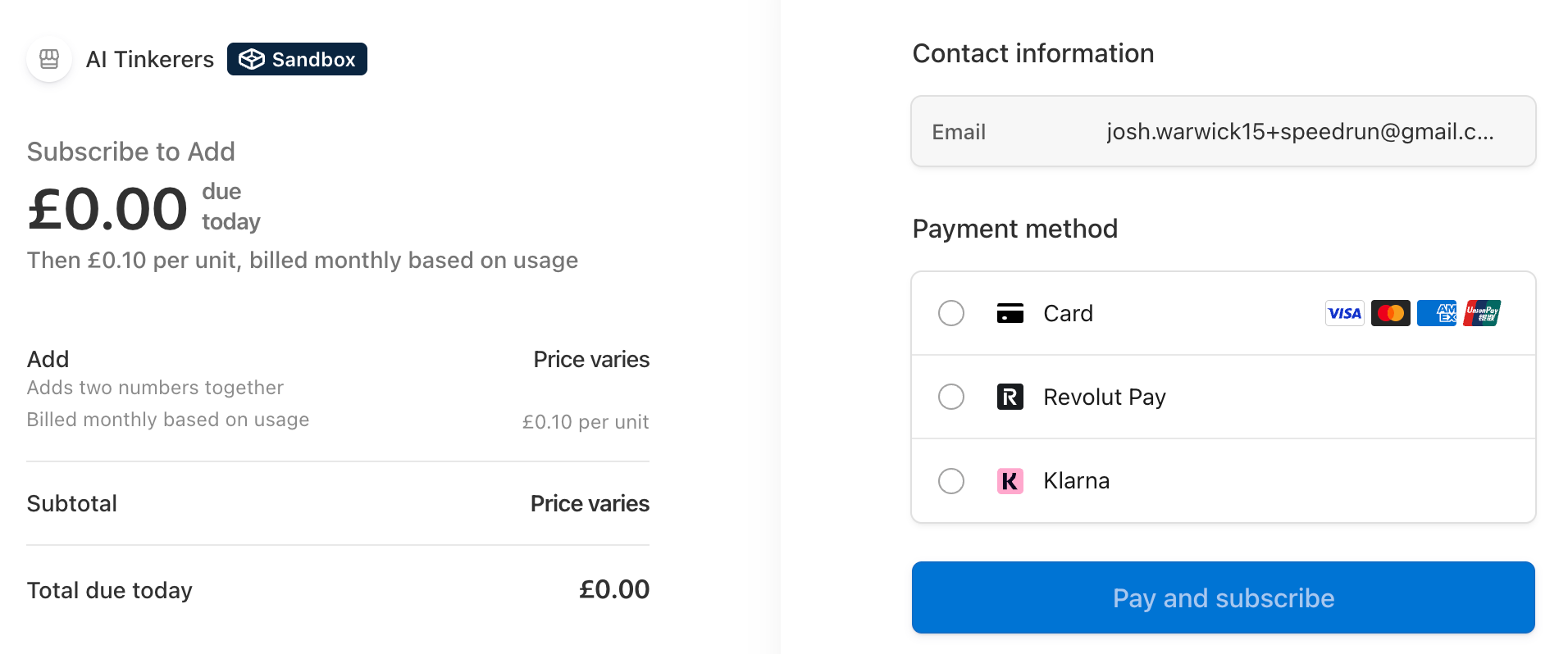Click the Card payment option label

click(1068, 313)
